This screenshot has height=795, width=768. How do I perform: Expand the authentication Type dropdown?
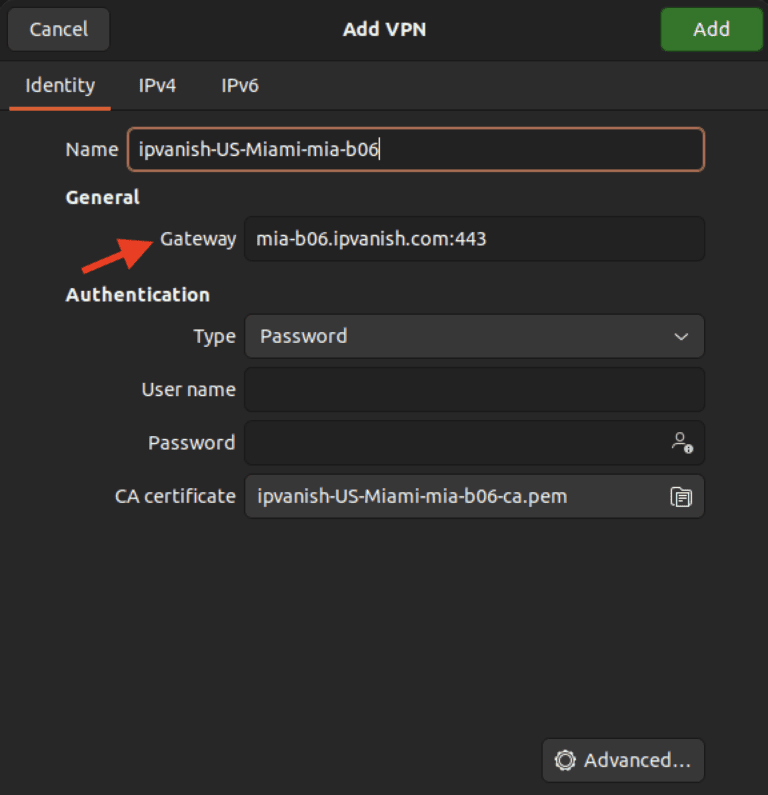pos(473,336)
